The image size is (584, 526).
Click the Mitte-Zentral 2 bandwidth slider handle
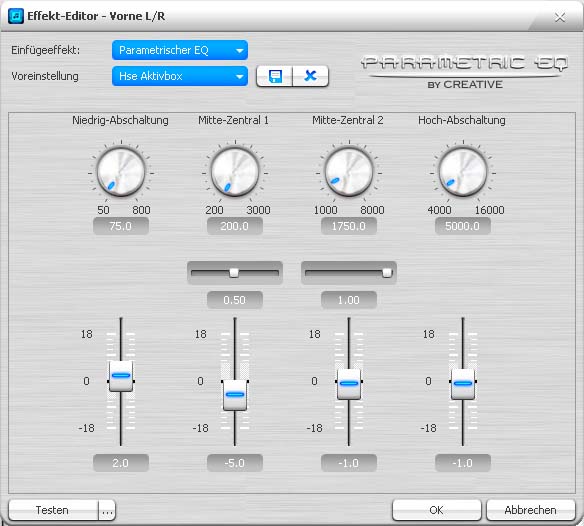tap(387, 273)
